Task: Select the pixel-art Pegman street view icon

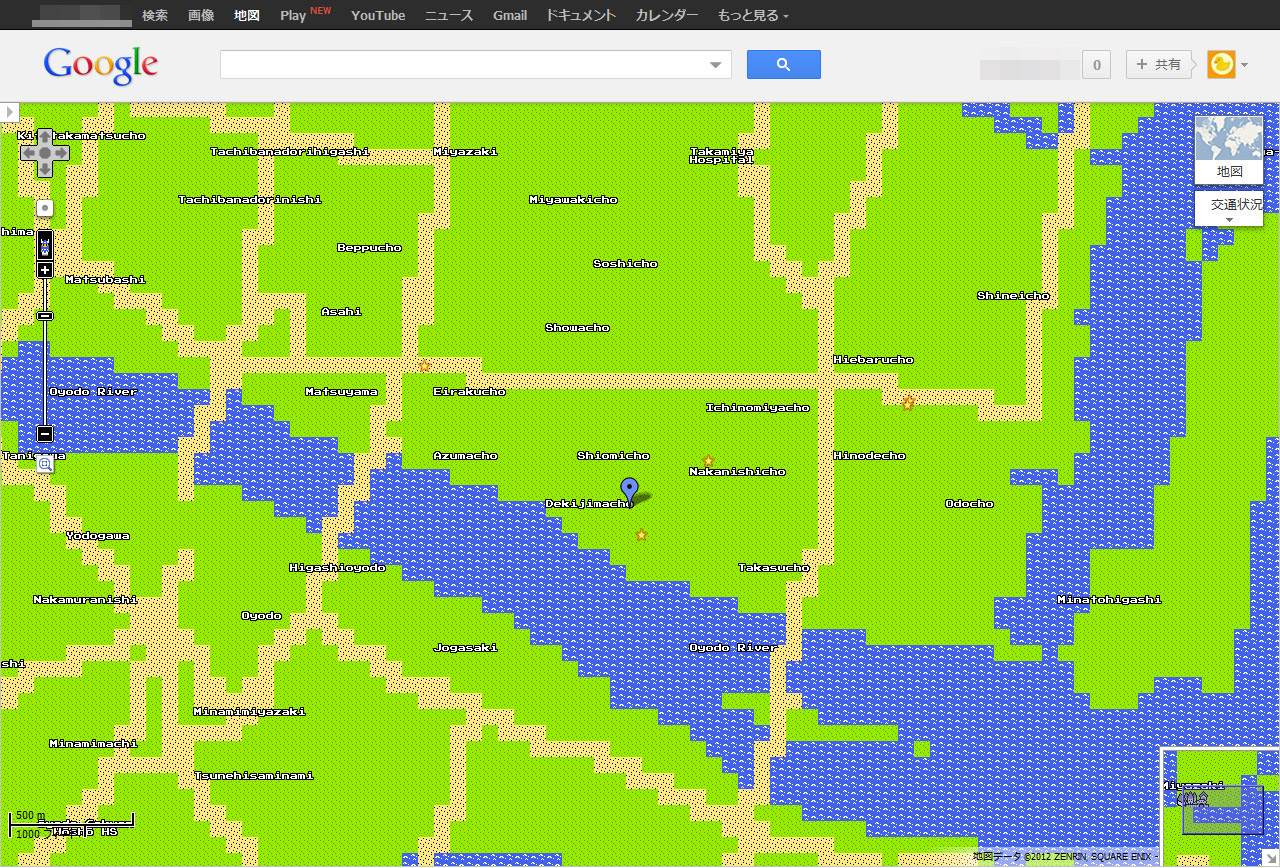Action: coord(45,245)
